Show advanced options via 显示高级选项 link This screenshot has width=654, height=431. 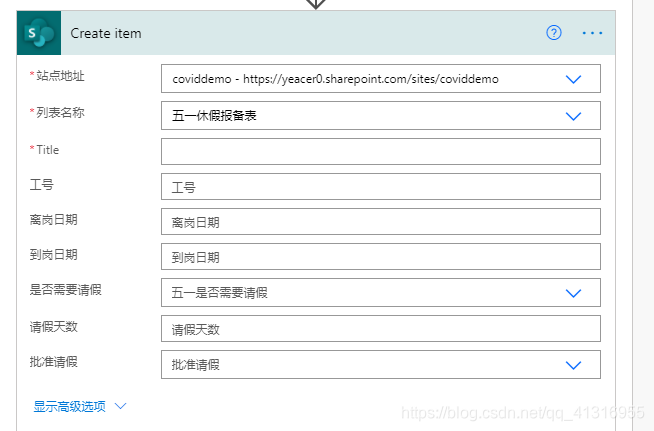pos(69,406)
